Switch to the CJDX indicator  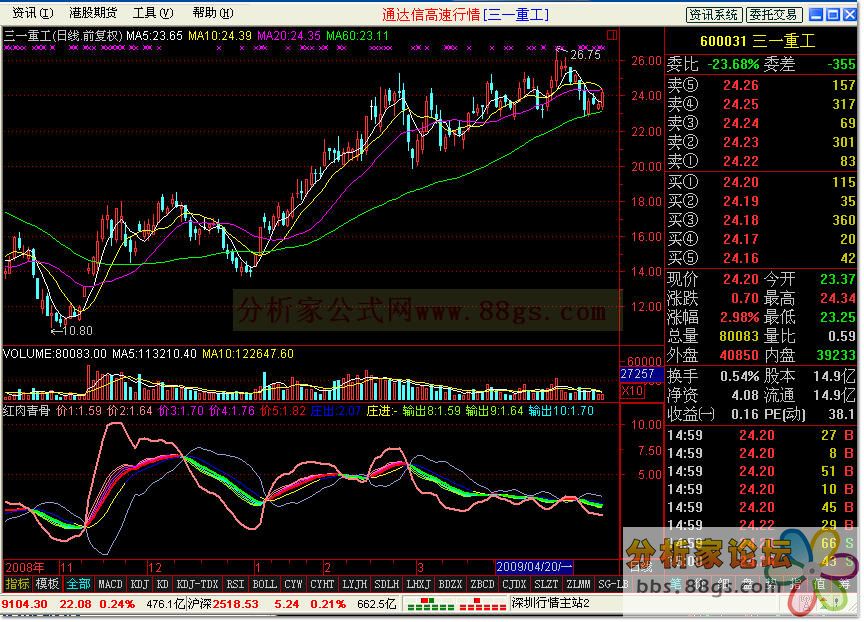coord(514,584)
